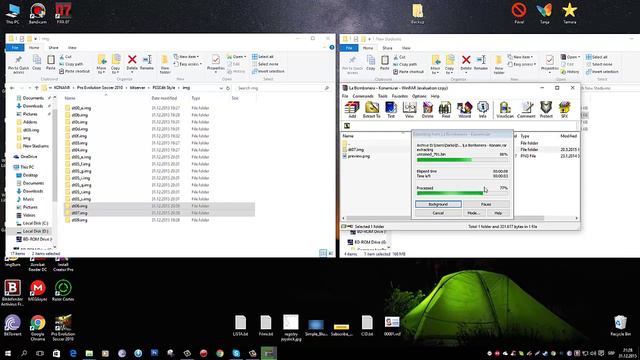Click the Windows Start button

tap(7, 353)
